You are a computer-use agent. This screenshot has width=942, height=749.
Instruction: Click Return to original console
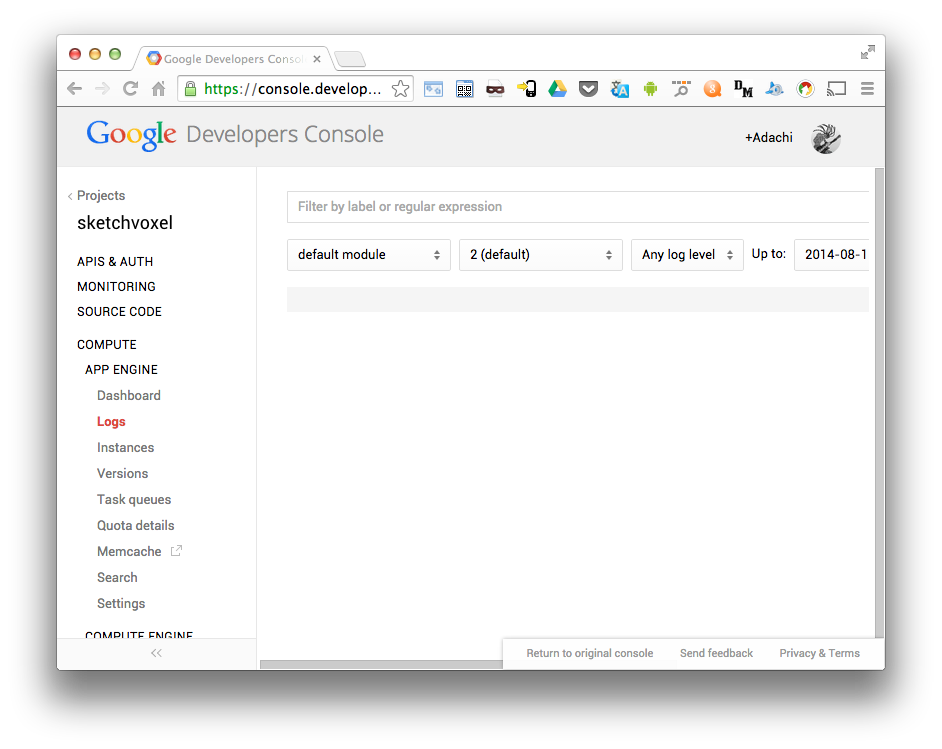point(589,653)
